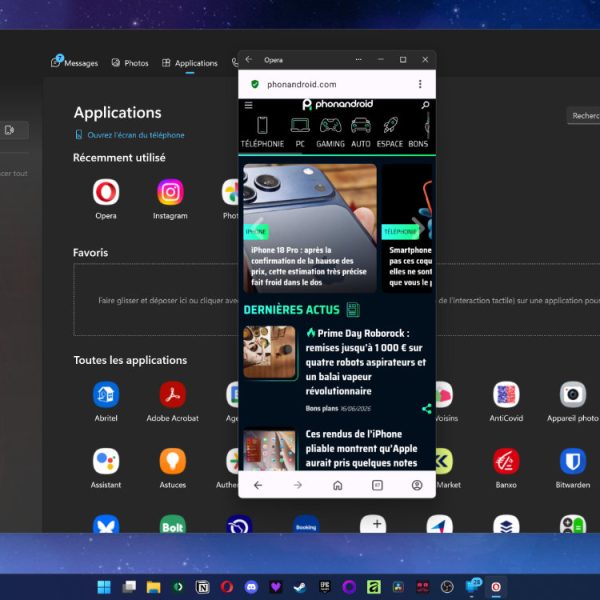The image size is (600, 600).
Task: Go back using Opera window title arrow
Action: coord(249,59)
